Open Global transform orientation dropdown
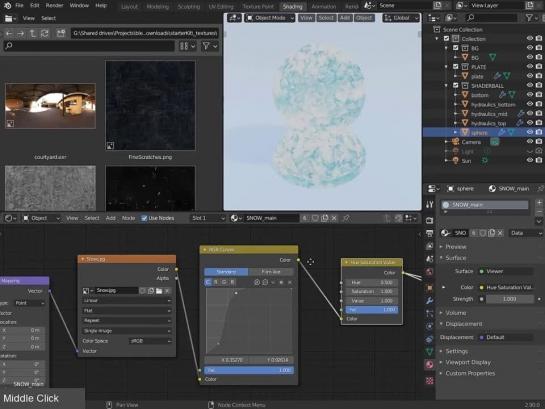Viewport: 545px width, 409px height. coord(401,18)
